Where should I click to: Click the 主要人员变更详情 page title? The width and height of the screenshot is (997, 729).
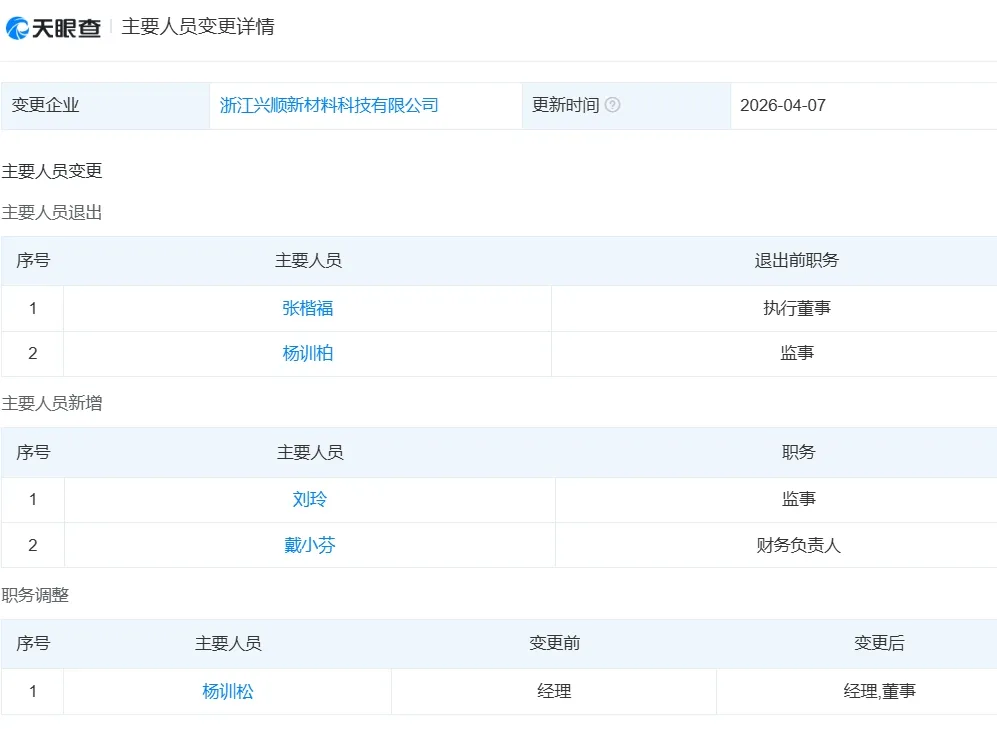198,27
